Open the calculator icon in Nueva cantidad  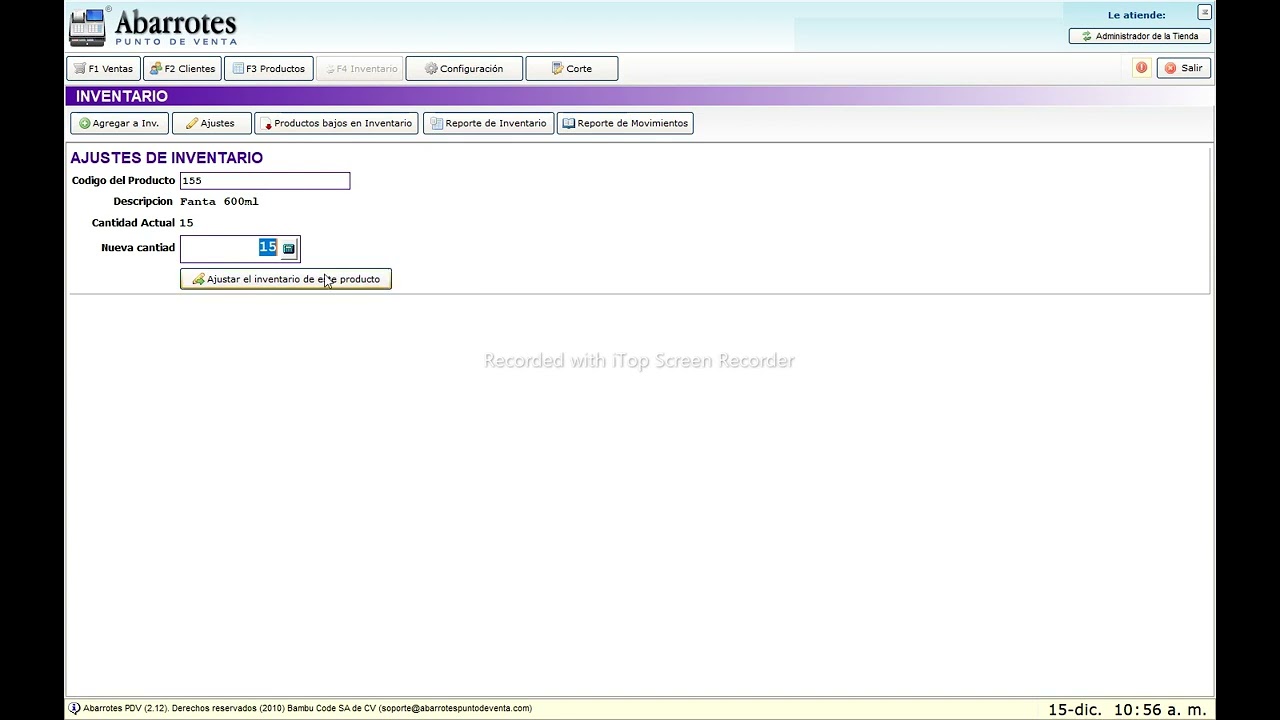coord(289,248)
